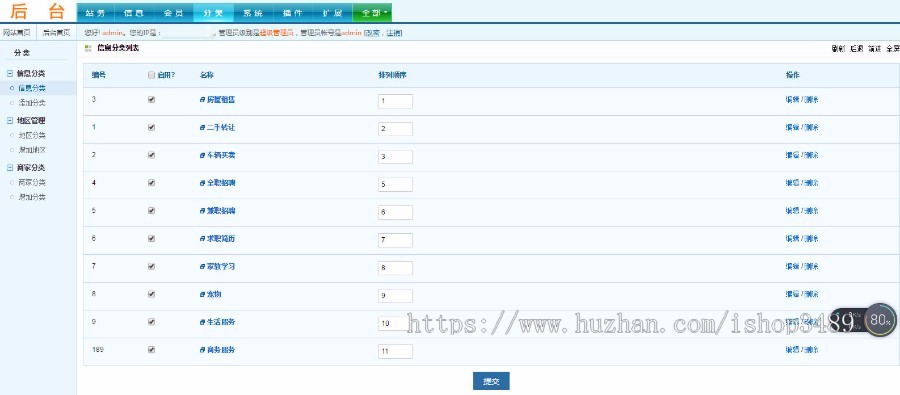Viewport: 900px width, 395px height.
Task: Select 信息分类 item under 信息分类 group
Action: [x=32, y=88]
